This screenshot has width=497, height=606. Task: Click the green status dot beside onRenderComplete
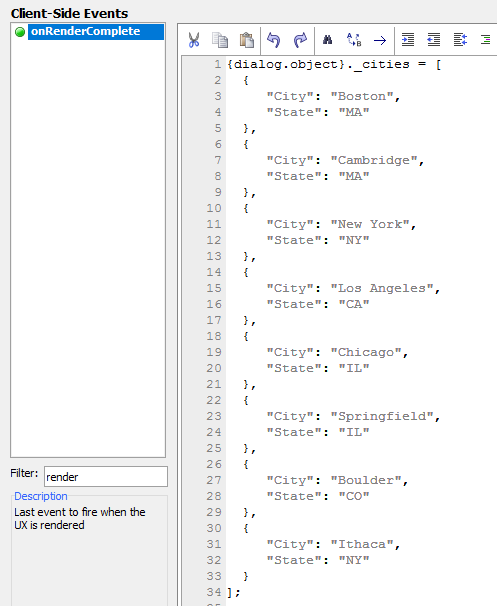coord(20,32)
